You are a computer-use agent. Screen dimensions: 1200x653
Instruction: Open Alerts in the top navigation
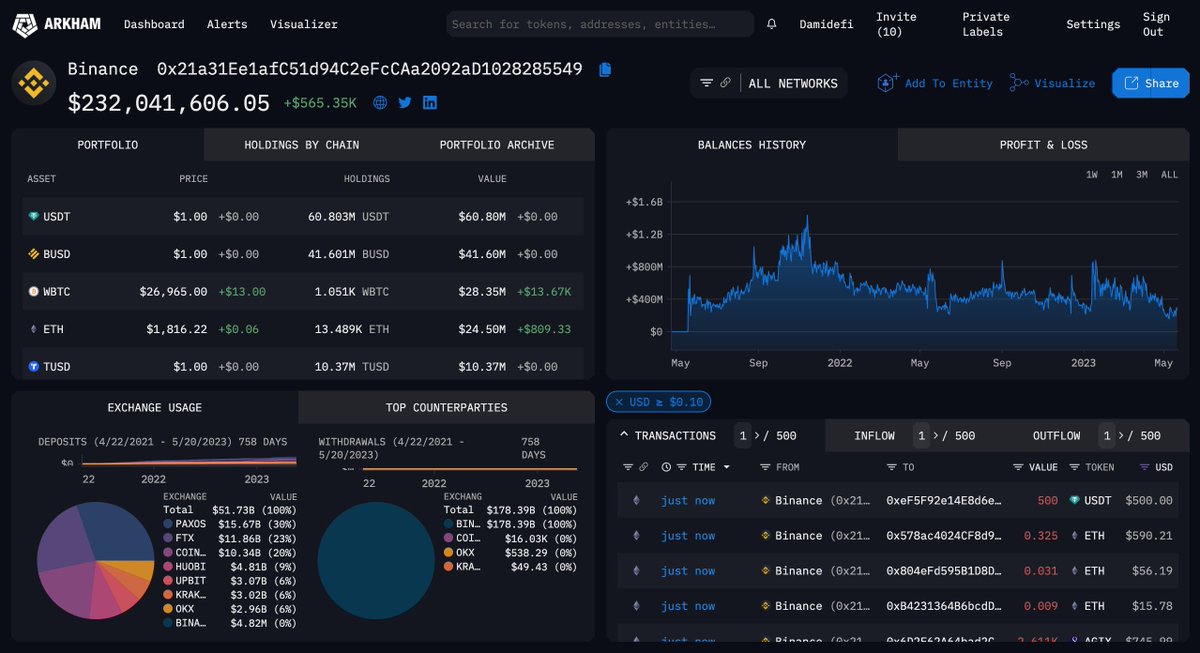click(227, 24)
